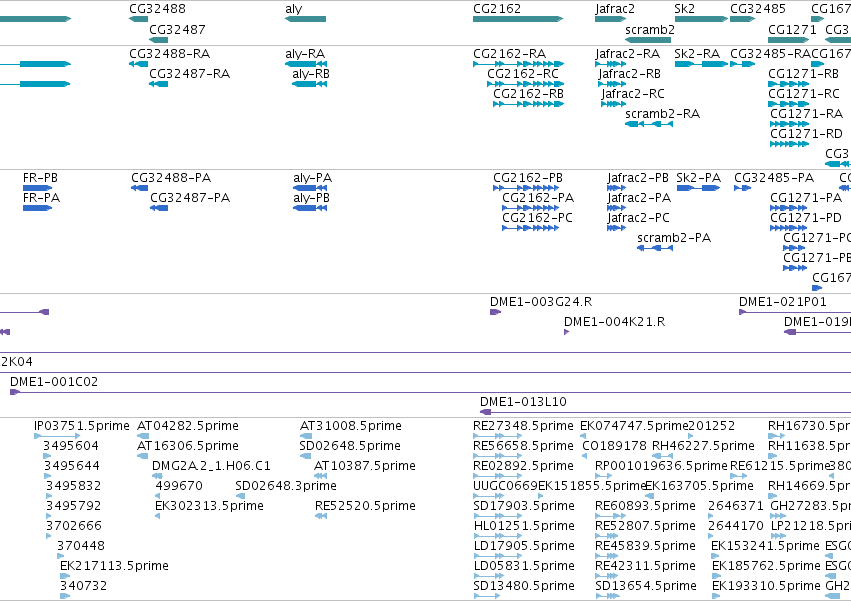
Task: Click the DME1-013L10 clone label
Action: (523, 402)
